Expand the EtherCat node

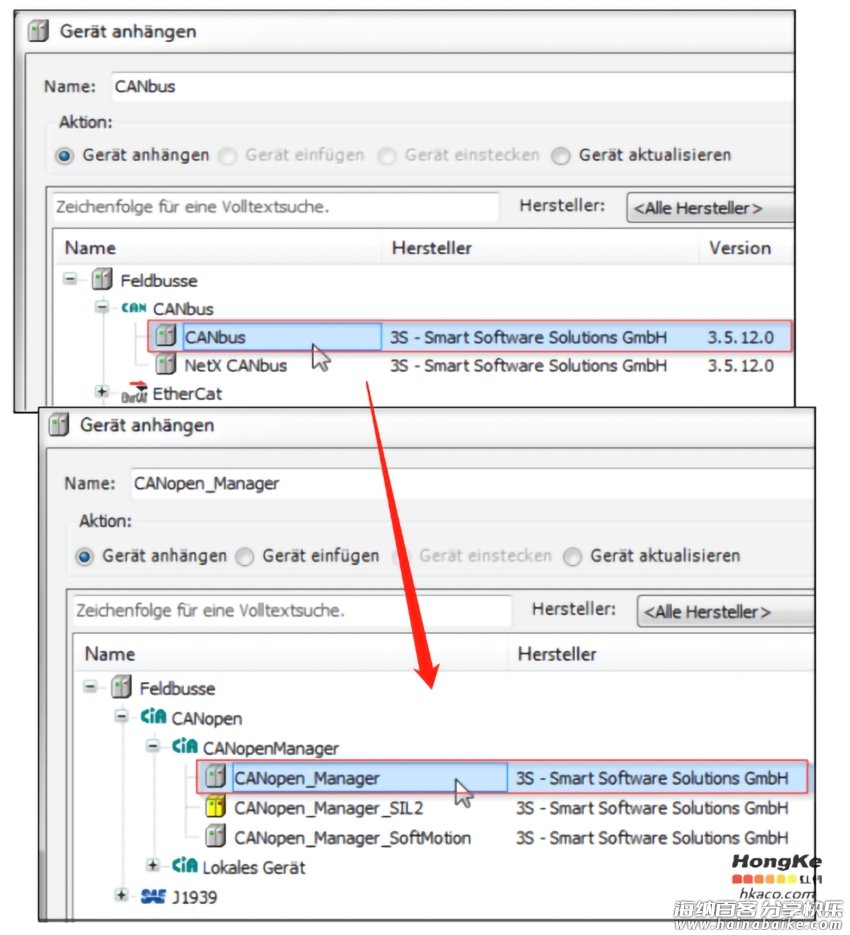click(102, 392)
